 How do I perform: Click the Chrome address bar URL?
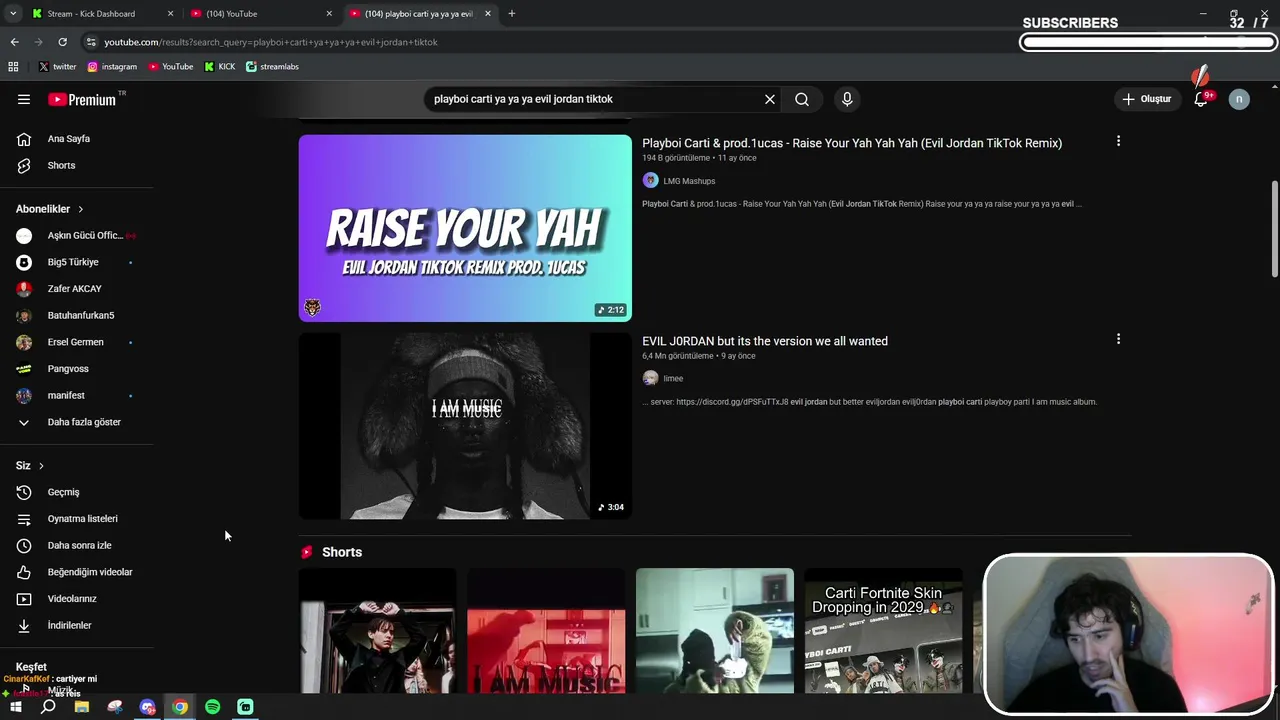pos(271,42)
